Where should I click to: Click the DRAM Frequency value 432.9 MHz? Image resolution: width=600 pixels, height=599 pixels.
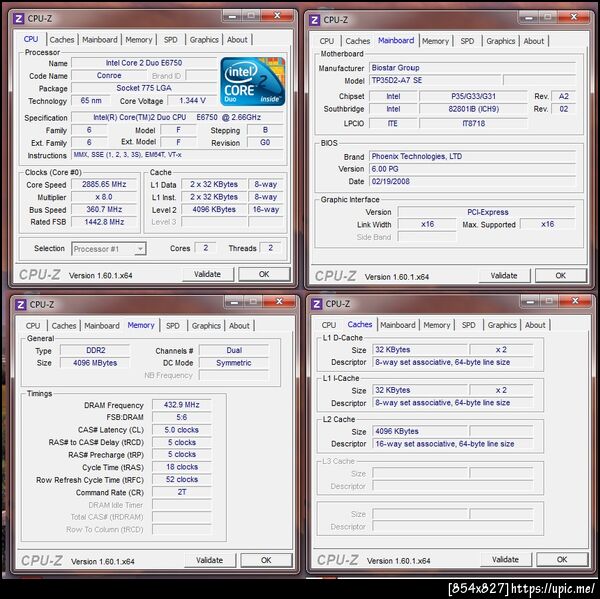[x=182, y=405]
